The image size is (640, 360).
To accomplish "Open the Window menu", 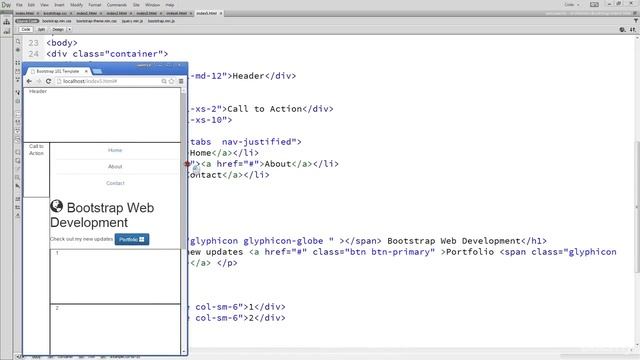I will pos(153,5).
